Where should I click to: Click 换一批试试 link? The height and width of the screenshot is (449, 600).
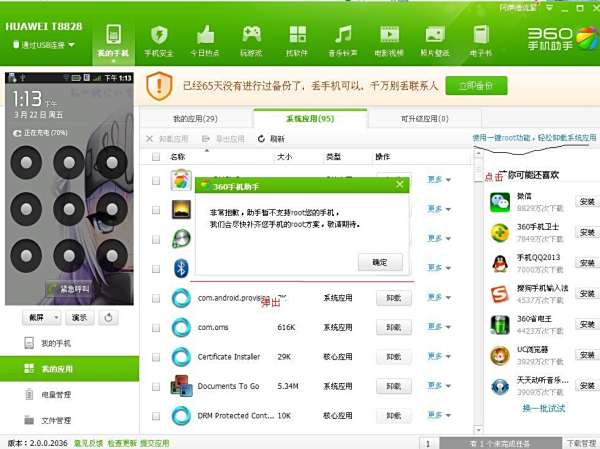click(x=543, y=408)
